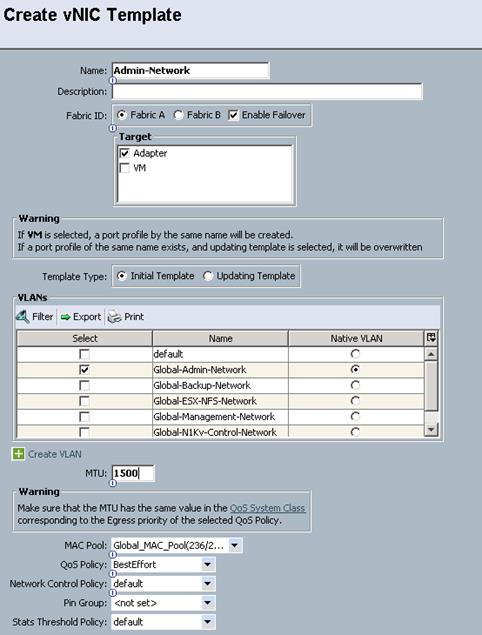Click the Print printer icon
Screen dimensions: 482x635
tap(114, 317)
